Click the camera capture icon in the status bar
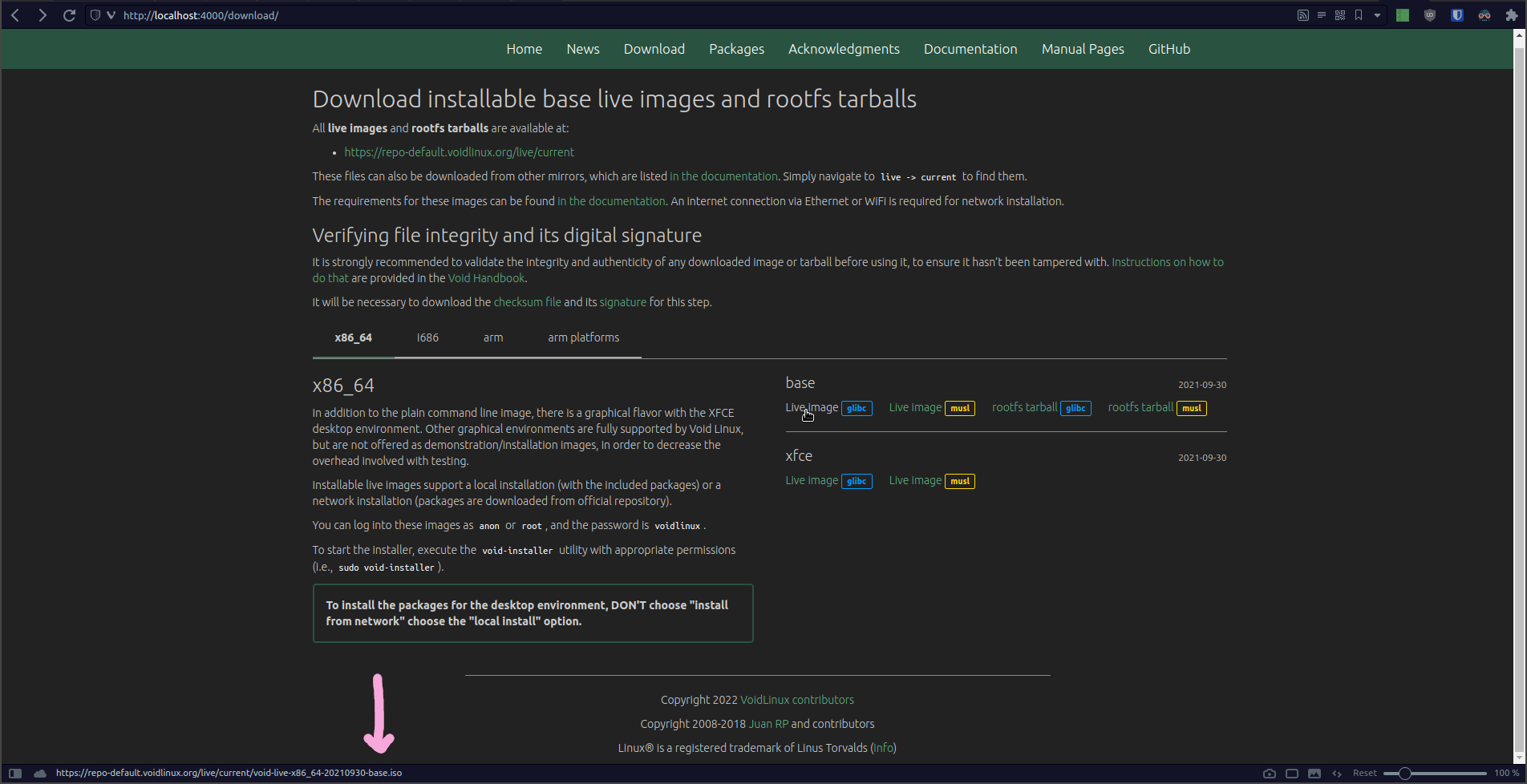The image size is (1527, 784). [1270, 774]
